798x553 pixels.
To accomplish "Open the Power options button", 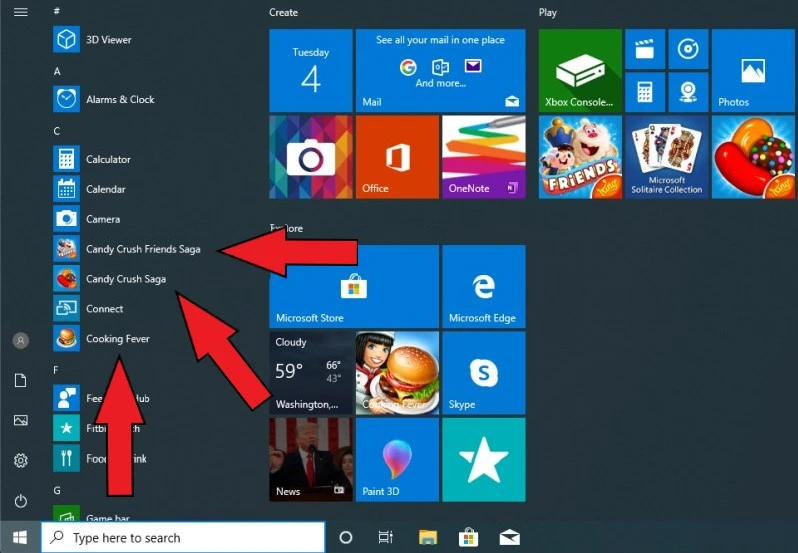I will (20, 500).
